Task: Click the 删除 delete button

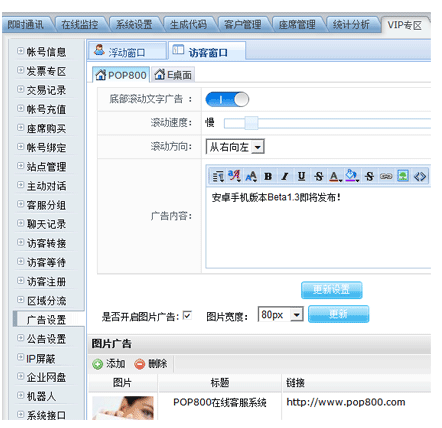Action: pos(151,364)
